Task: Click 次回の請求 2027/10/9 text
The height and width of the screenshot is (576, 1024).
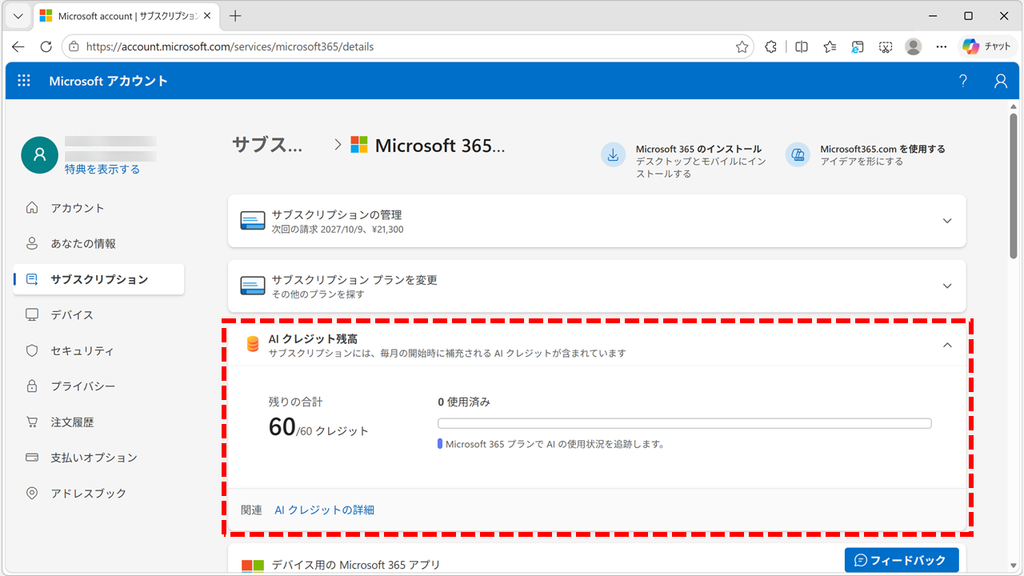Action: click(338, 229)
